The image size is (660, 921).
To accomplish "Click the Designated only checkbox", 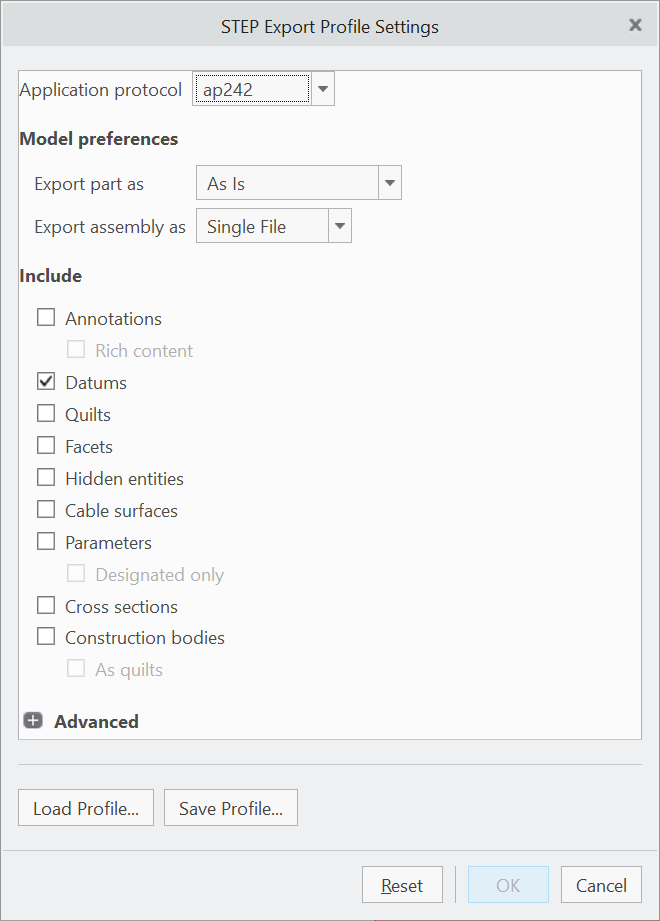I will (x=76, y=573).
